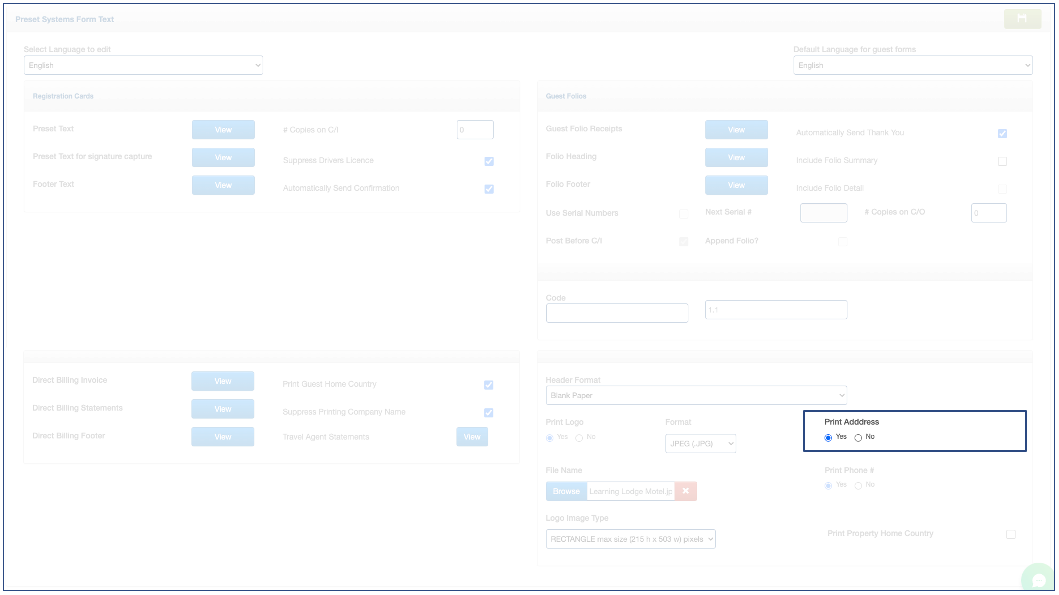View the Direct Billing Invoice text
The height and width of the screenshot is (595, 1059).
coord(223,381)
